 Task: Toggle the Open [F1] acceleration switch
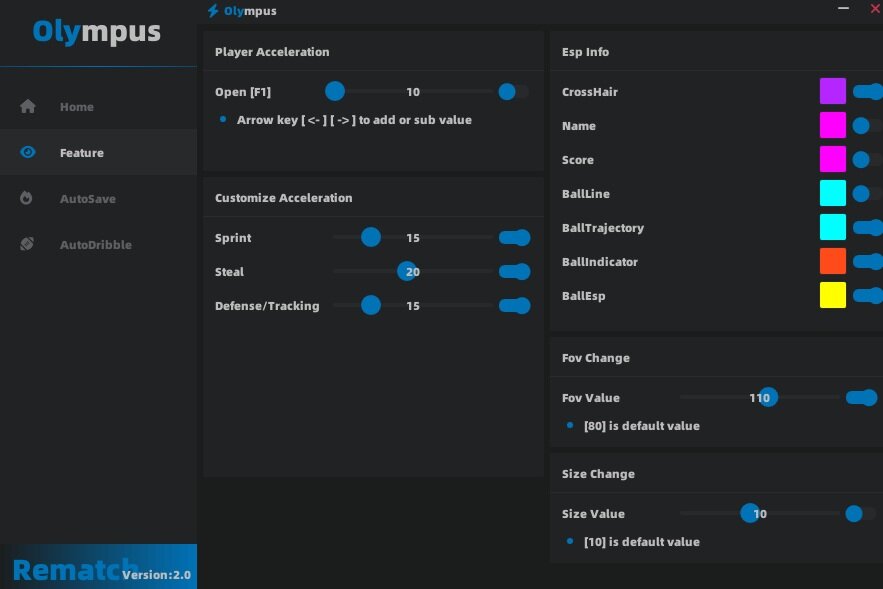[514, 92]
